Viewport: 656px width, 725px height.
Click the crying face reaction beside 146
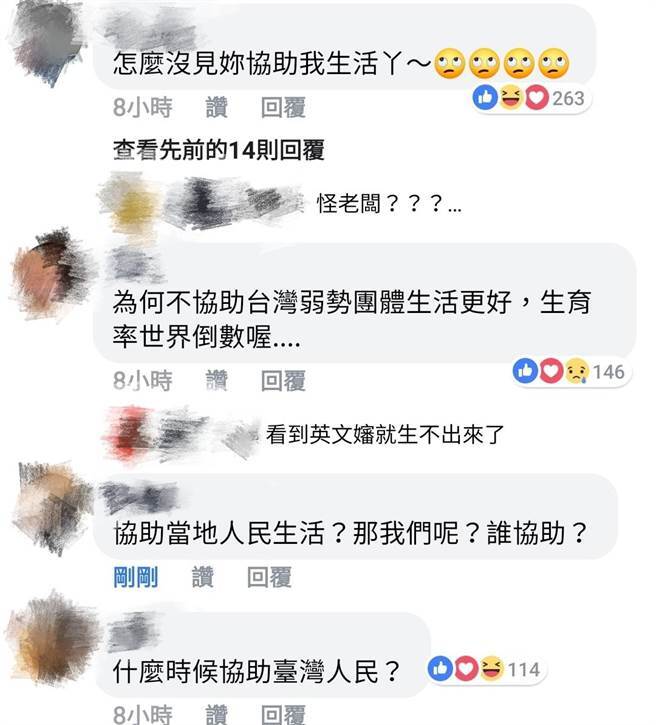click(576, 371)
